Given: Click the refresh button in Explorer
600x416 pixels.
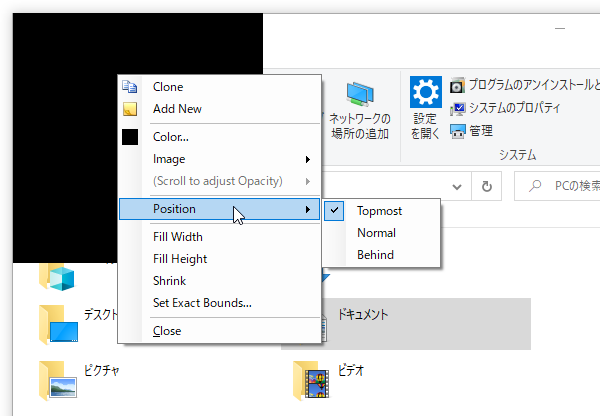Looking at the screenshot, I should [x=486, y=187].
